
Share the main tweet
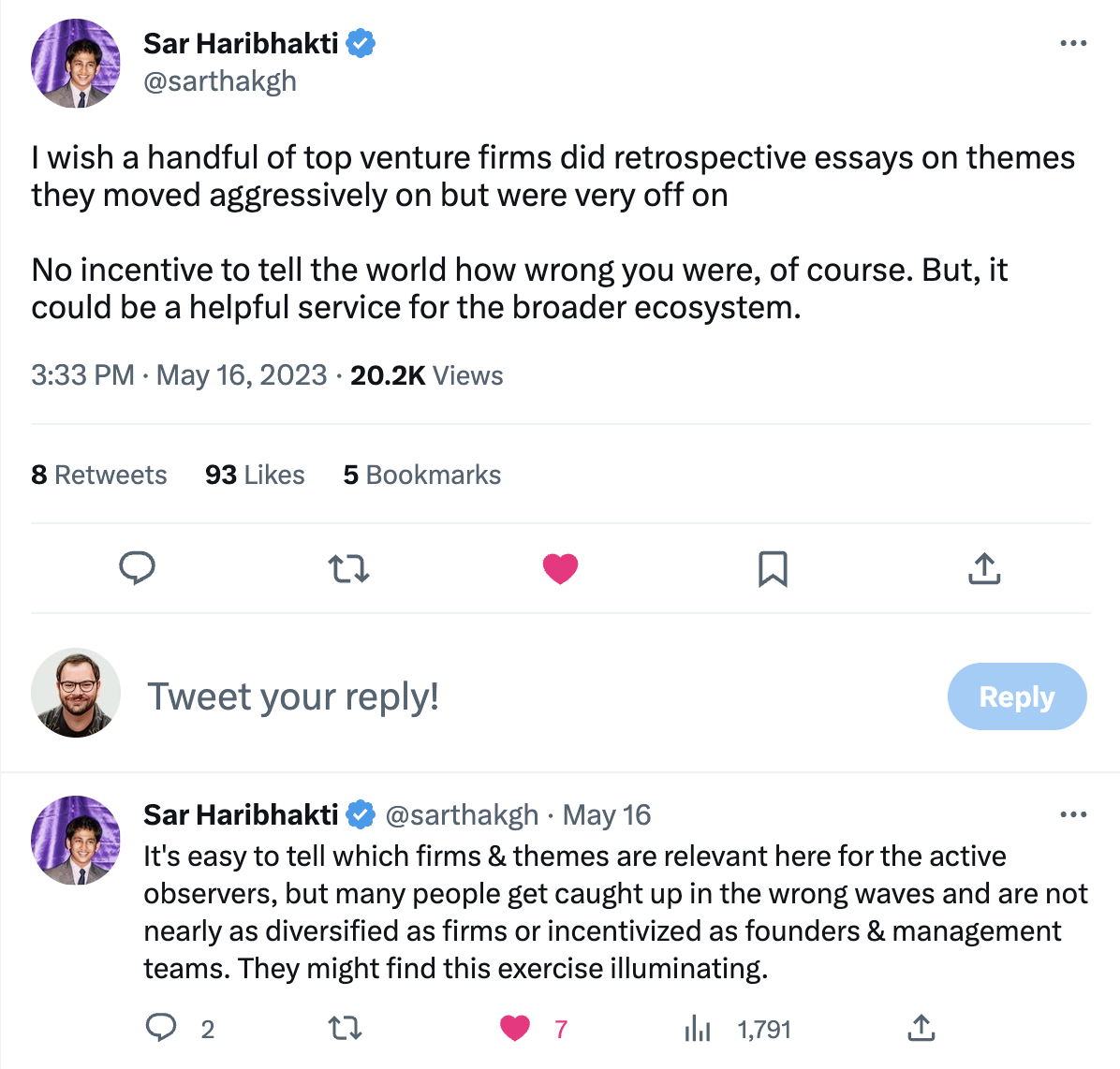point(984,568)
